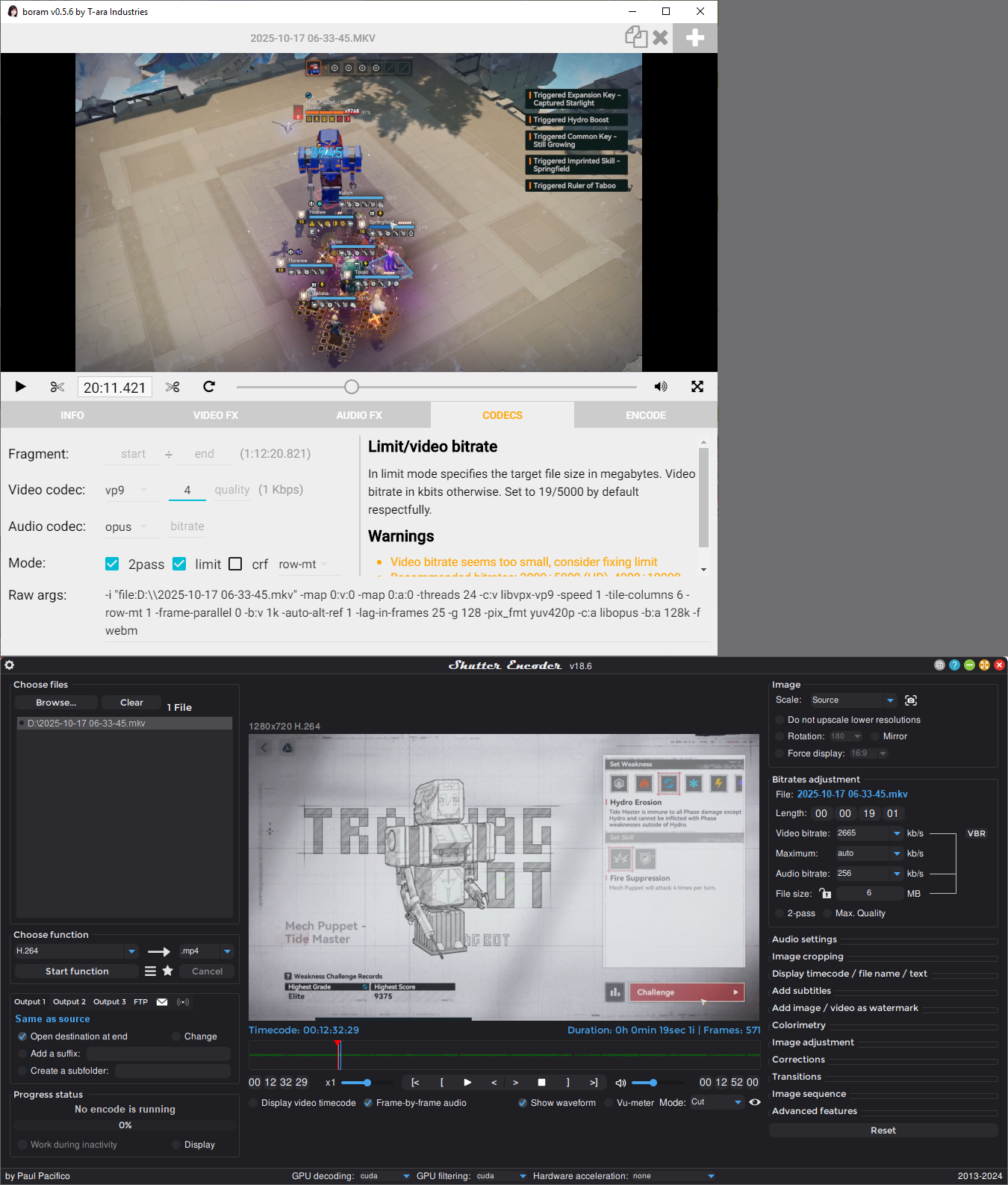This screenshot has height=1185, width=1008.
Task: Open the Video bitrate 2665 dropdown
Action: point(869,833)
